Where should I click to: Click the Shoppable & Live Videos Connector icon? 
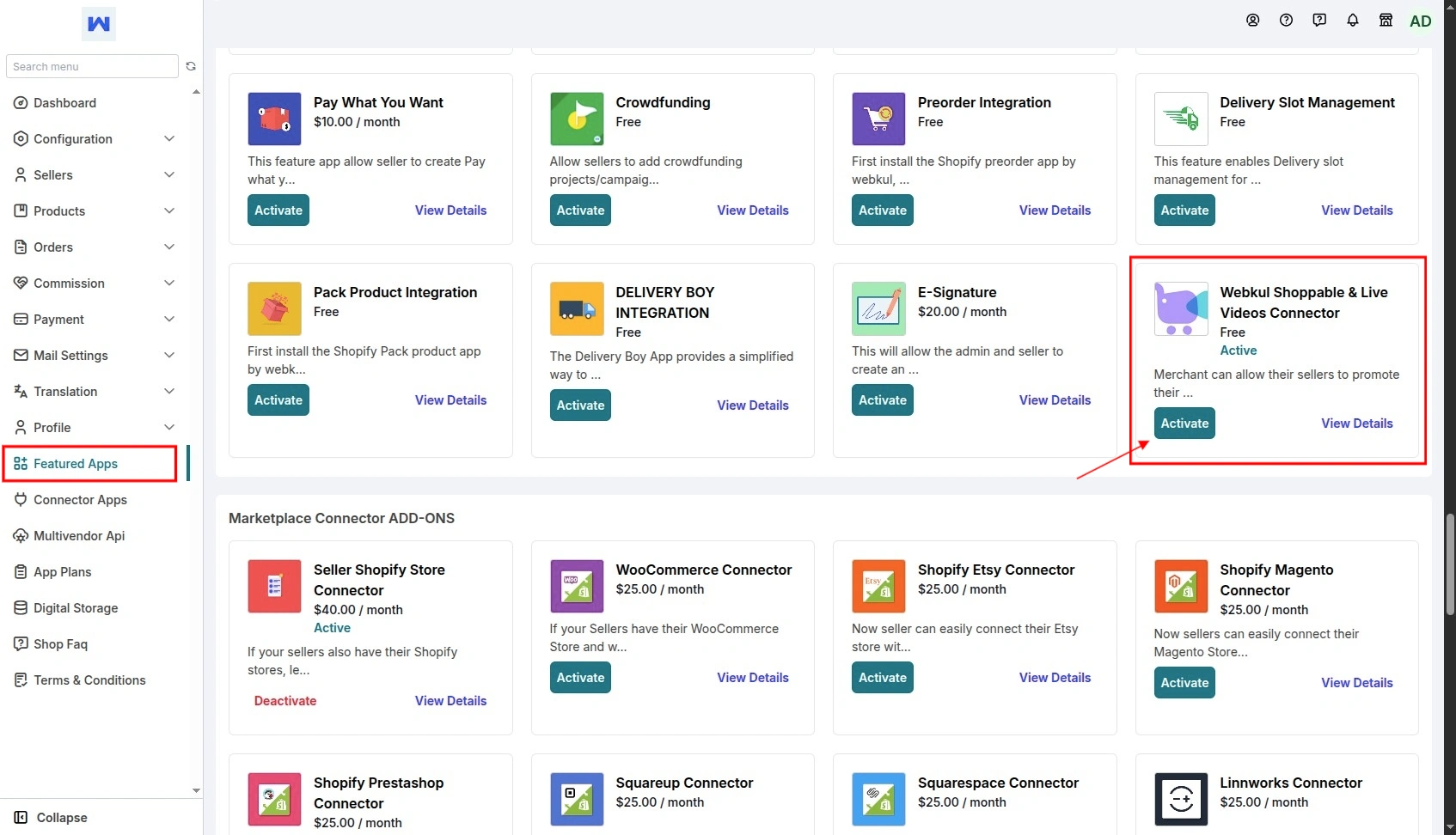(1181, 309)
